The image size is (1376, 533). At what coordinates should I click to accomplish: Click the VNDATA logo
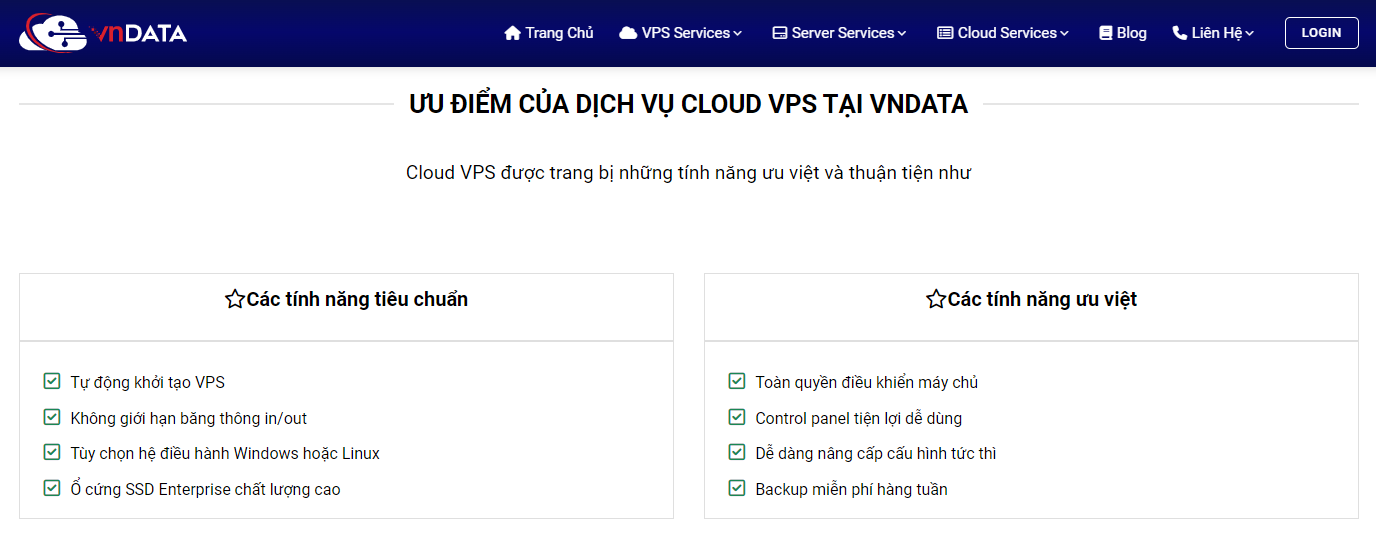tap(103, 33)
